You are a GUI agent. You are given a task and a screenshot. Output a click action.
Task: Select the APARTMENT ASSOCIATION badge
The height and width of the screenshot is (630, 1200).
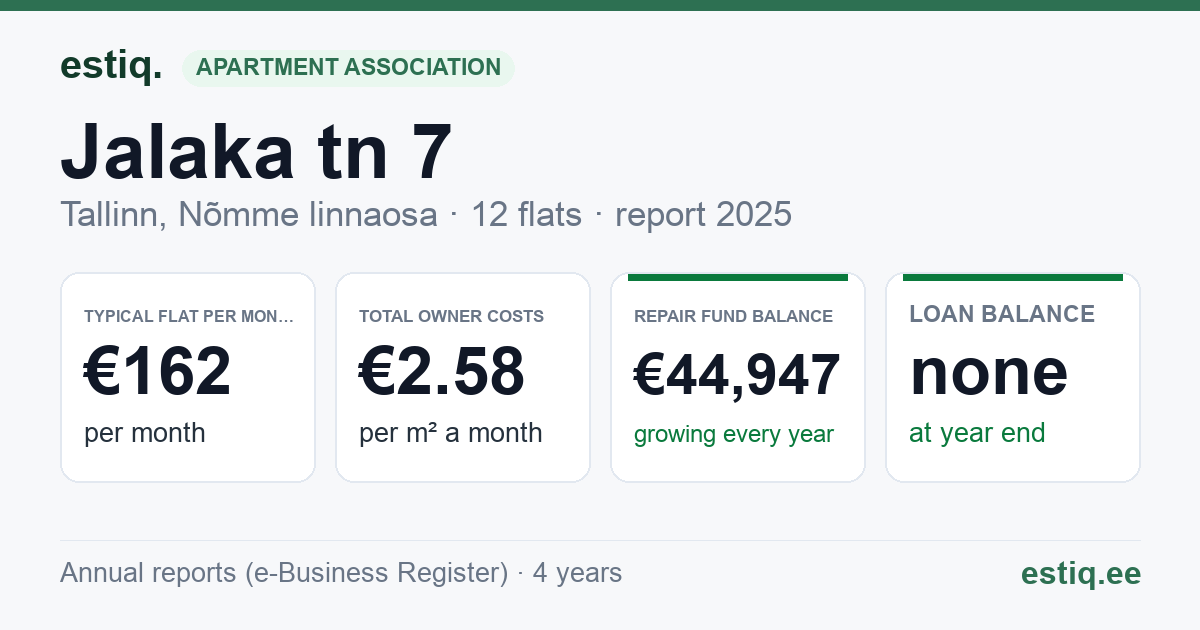pos(348,68)
